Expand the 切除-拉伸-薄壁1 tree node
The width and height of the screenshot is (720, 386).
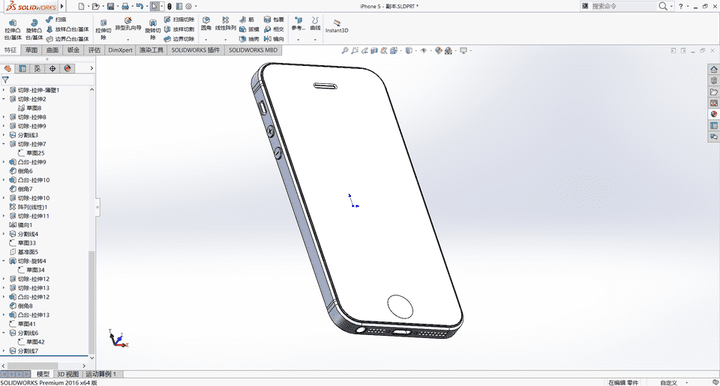(4, 90)
